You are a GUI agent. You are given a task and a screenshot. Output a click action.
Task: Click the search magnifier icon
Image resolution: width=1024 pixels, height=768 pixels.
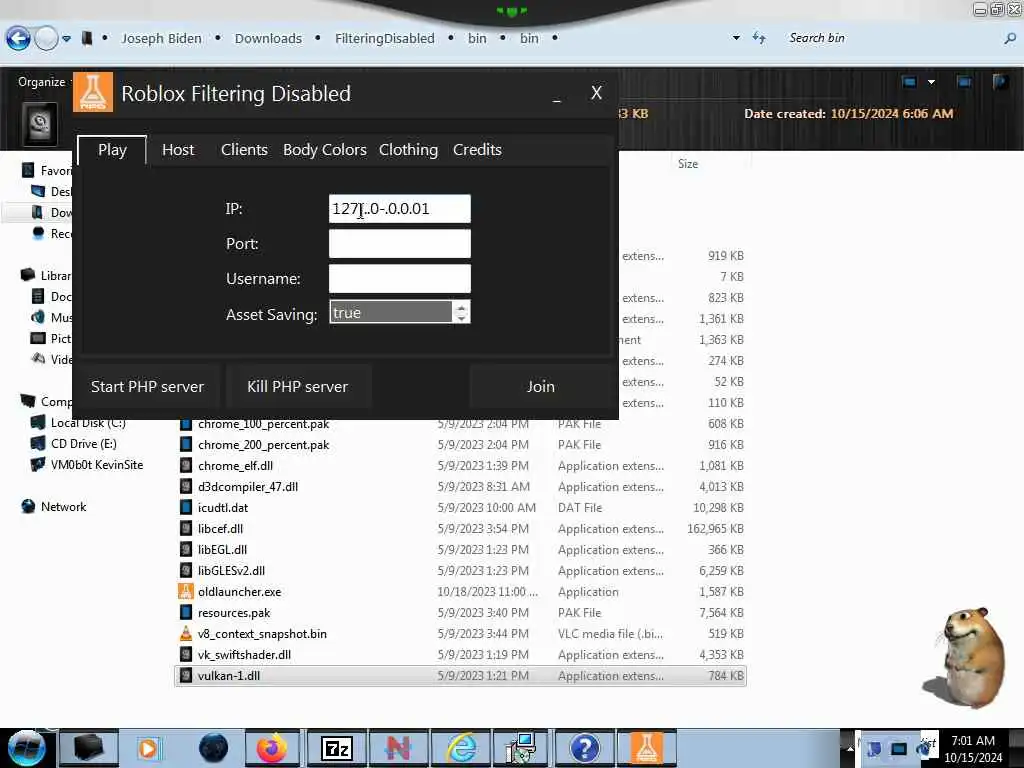pos(1010,39)
